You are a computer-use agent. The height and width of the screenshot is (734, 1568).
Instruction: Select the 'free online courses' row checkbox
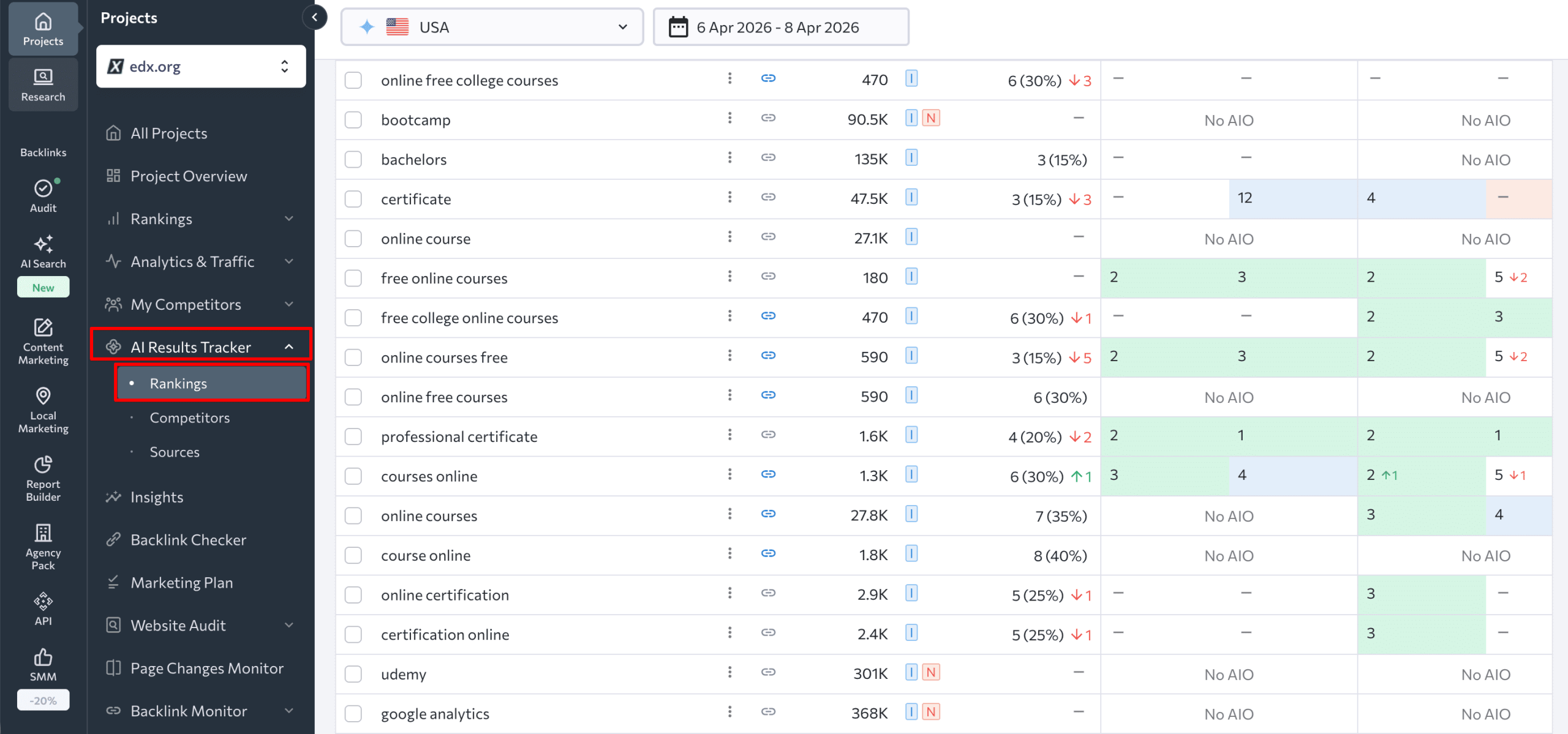(353, 277)
